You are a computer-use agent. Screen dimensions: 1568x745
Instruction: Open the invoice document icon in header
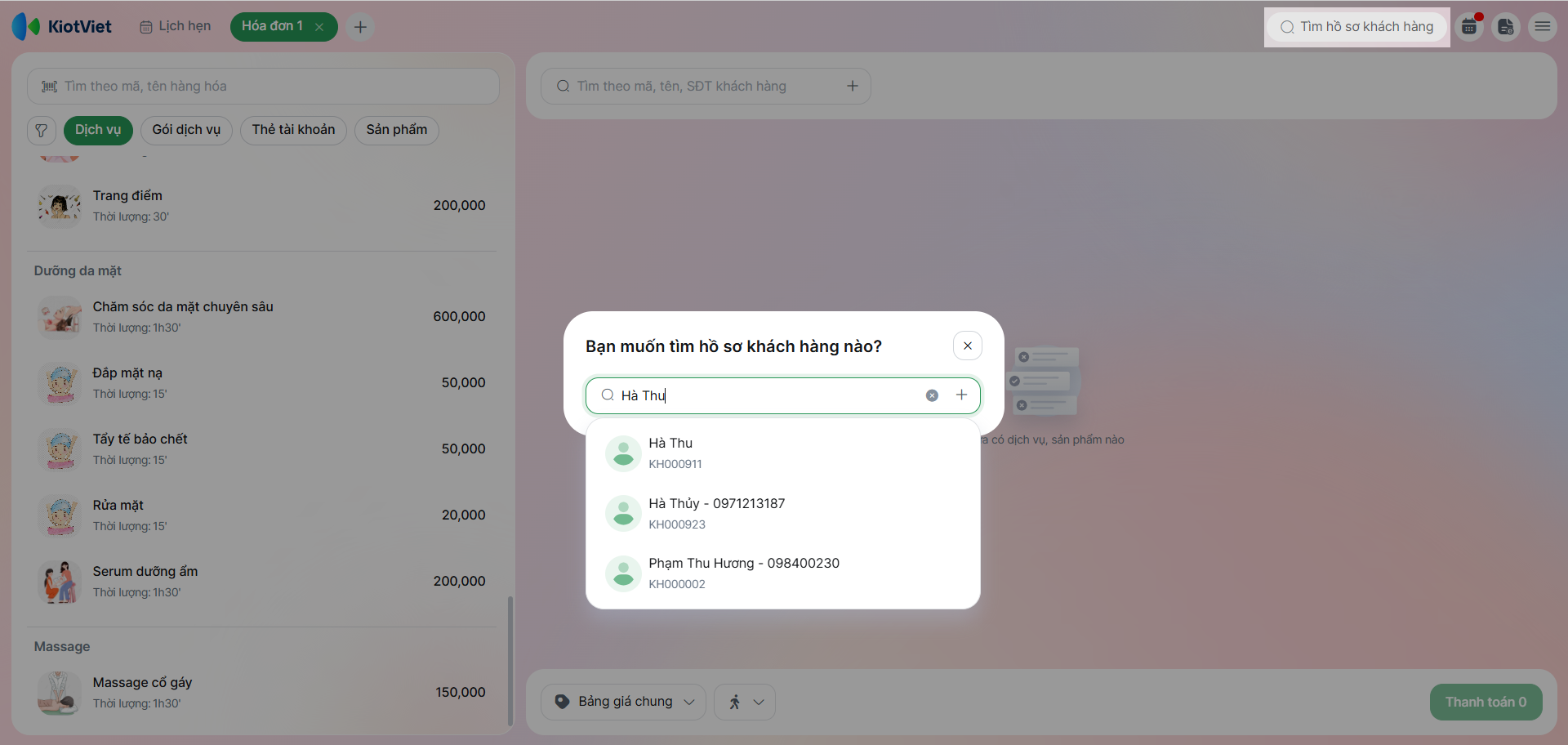tap(1506, 27)
